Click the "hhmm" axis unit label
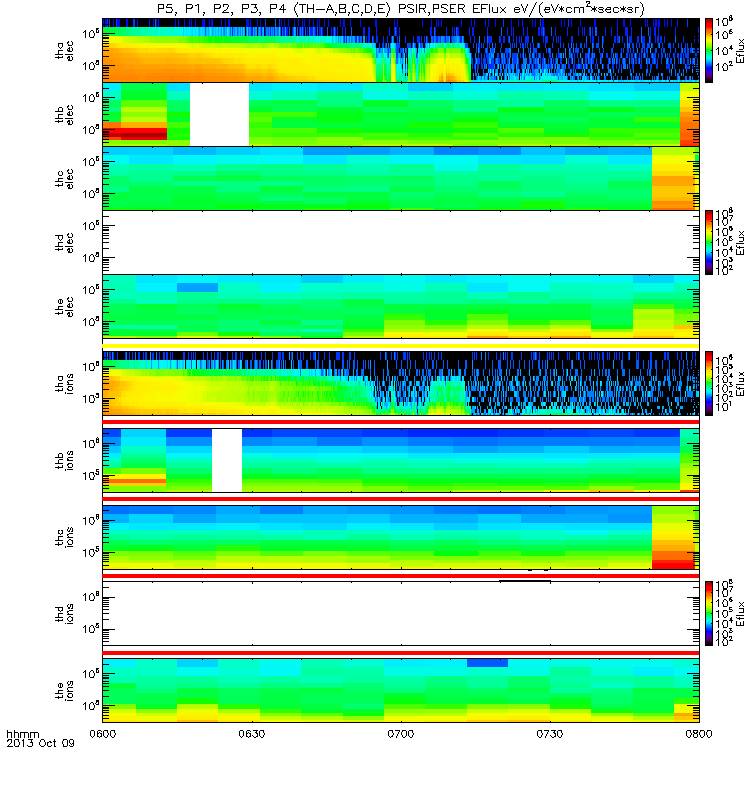The image size is (750, 800). 22,734
